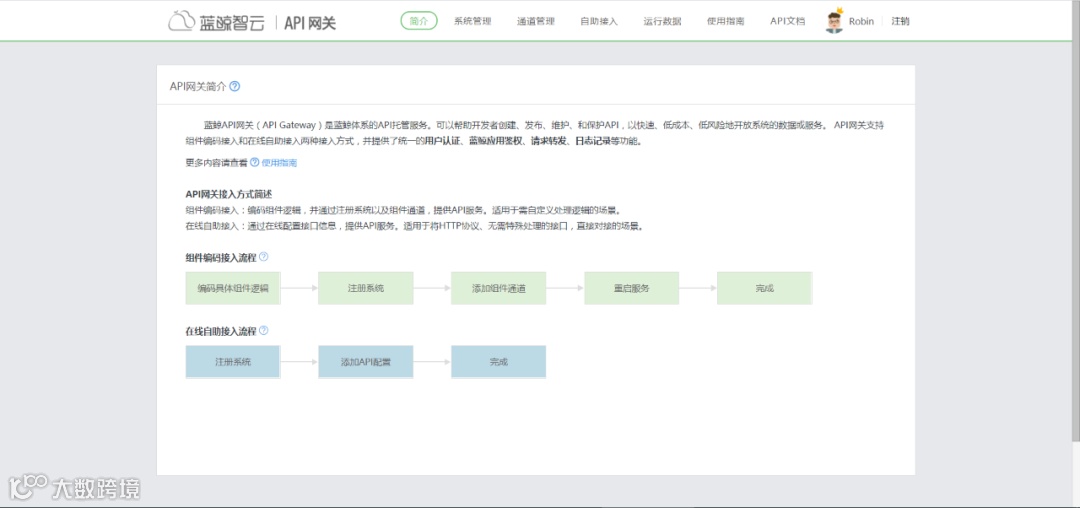Click the Robin username
Screen dimensions: 1080x508
(x=861, y=21)
